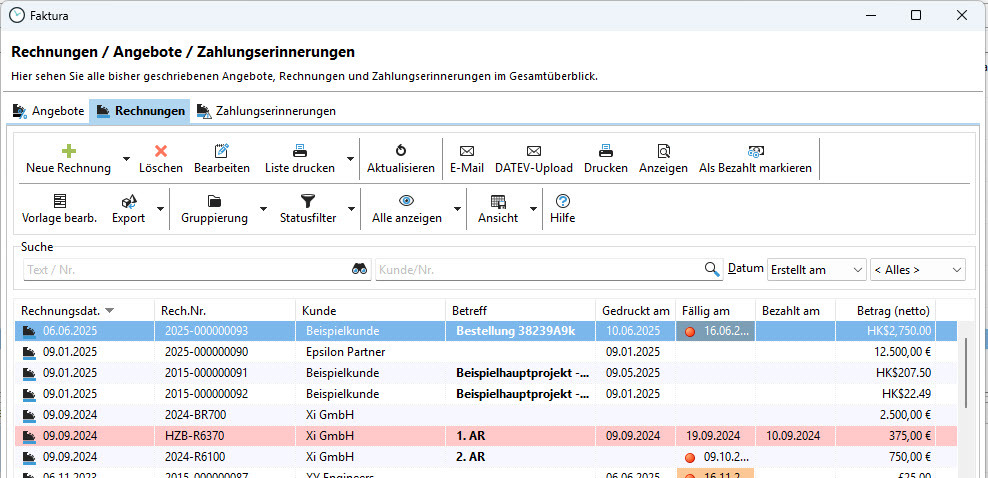The width and height of the screenshot is (988, 478).
Task: Open the Zahlungserinnerungen tab
Action: pos(266,111)
